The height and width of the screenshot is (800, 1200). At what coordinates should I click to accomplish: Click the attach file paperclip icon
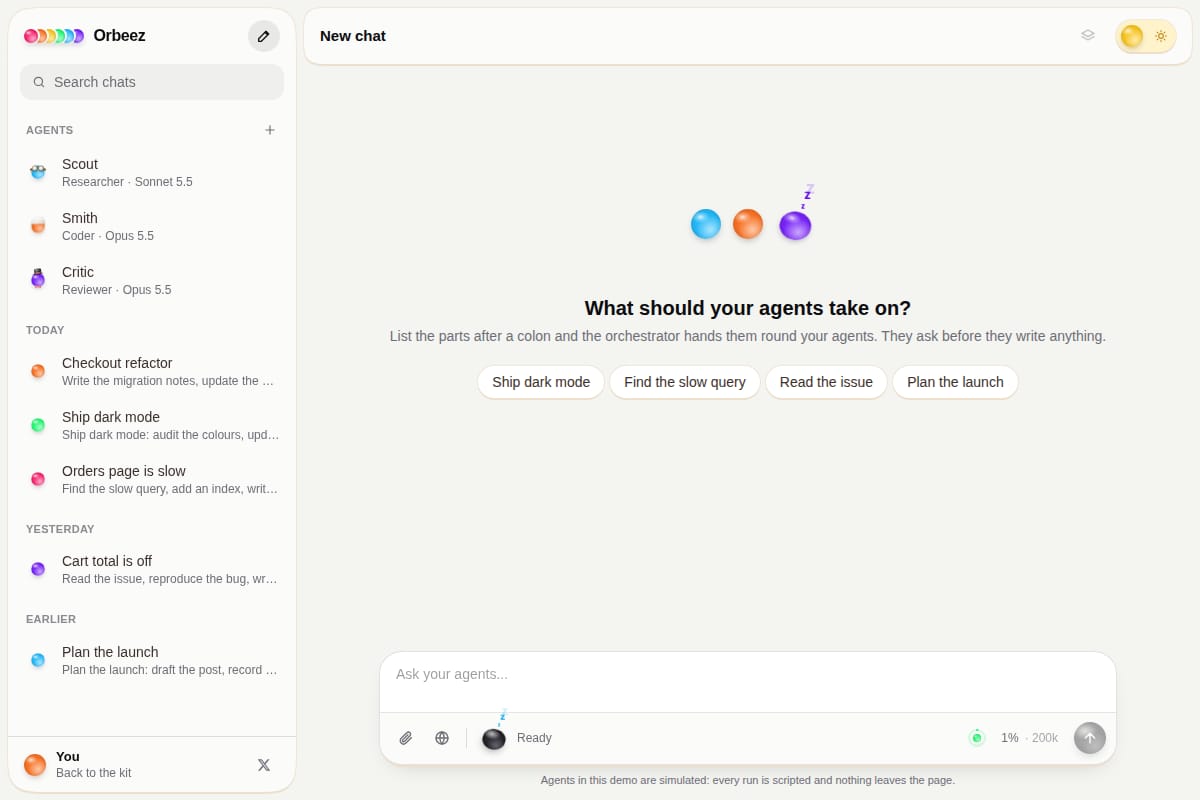click(x=406, y=738)
